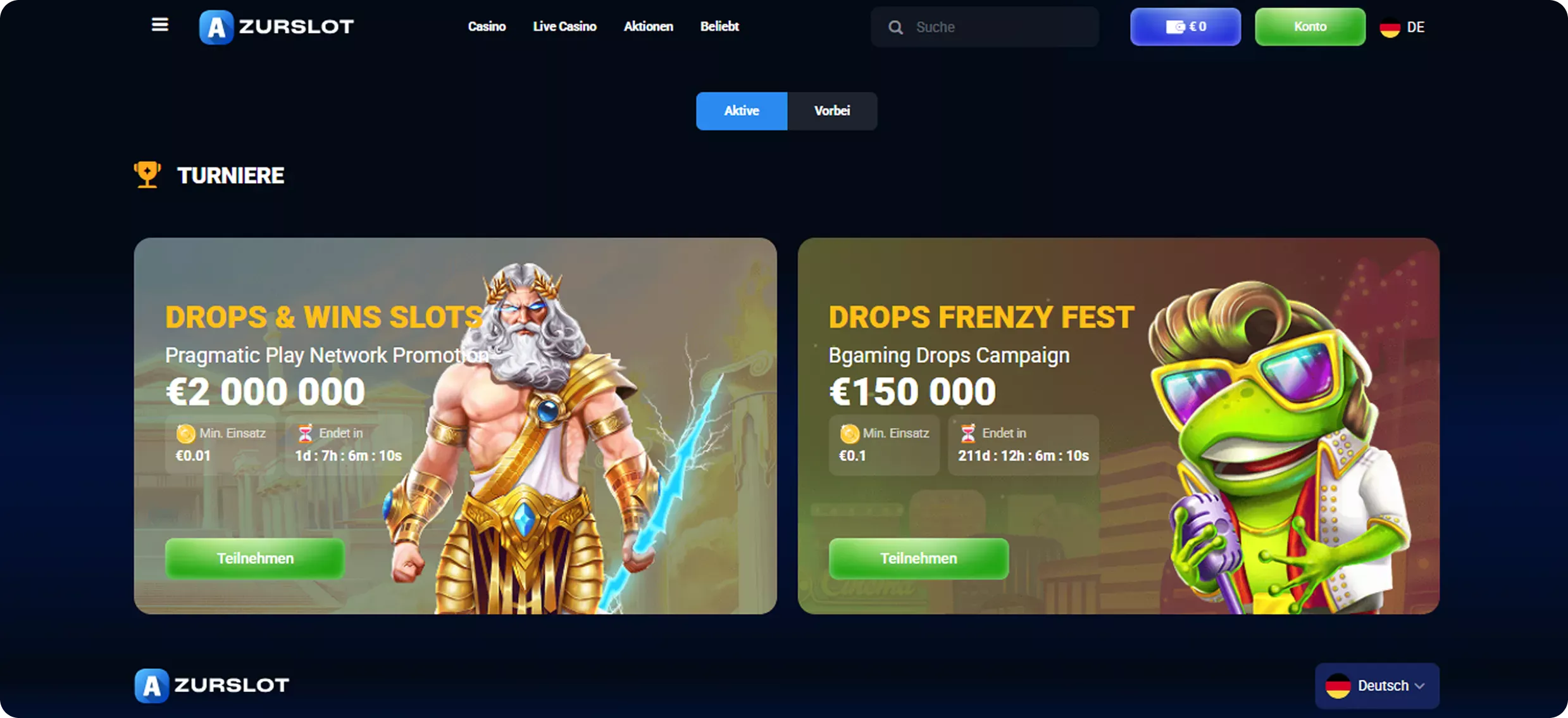Image resolution: width=1568 pixels, height=718 pixels.
Task: Open the DE language selector in header
Action: pyautogui.click(x=1402, y=27)
